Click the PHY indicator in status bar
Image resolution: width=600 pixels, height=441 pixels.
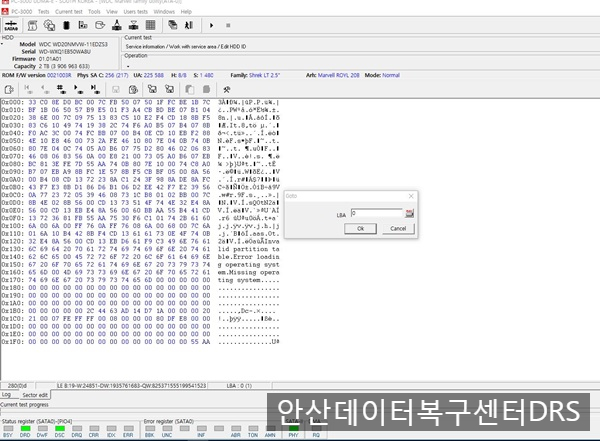pyautogui.click(x=293, y=431)
